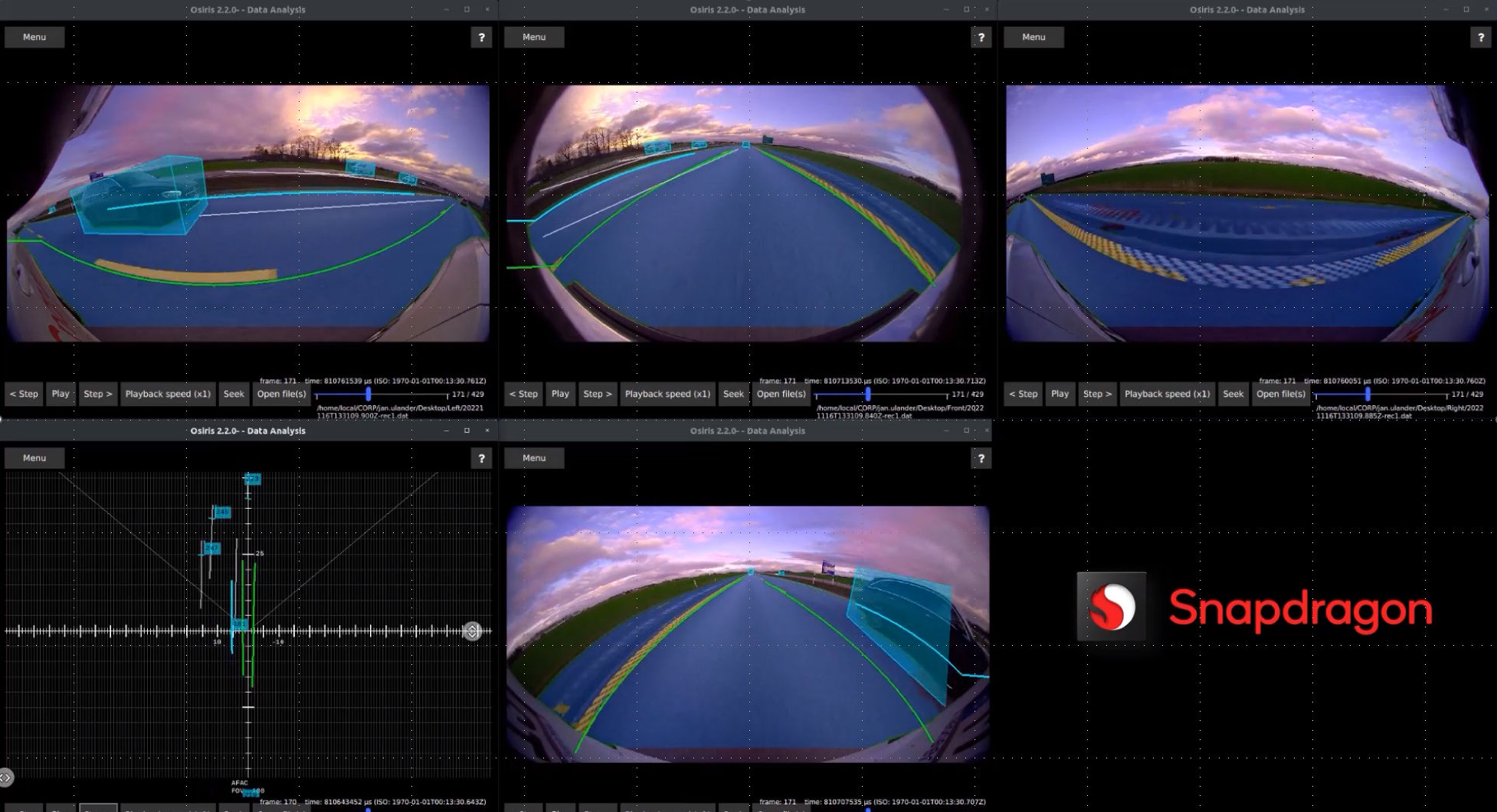The image size is (1497, 812).
Task: Step backward in the Left camera window
Action: click(x=24, y=394)
